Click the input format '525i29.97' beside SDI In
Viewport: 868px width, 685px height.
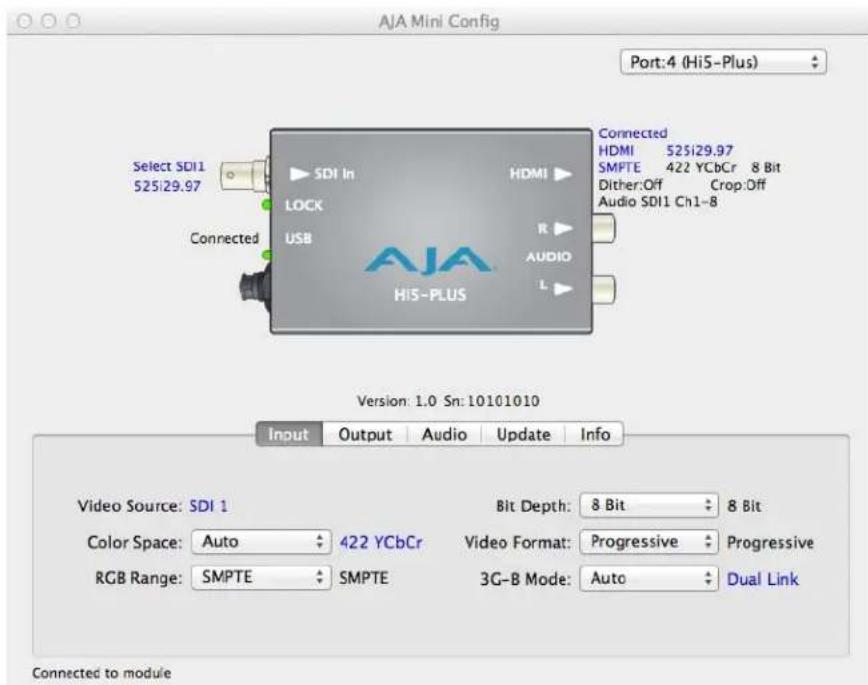167,186
